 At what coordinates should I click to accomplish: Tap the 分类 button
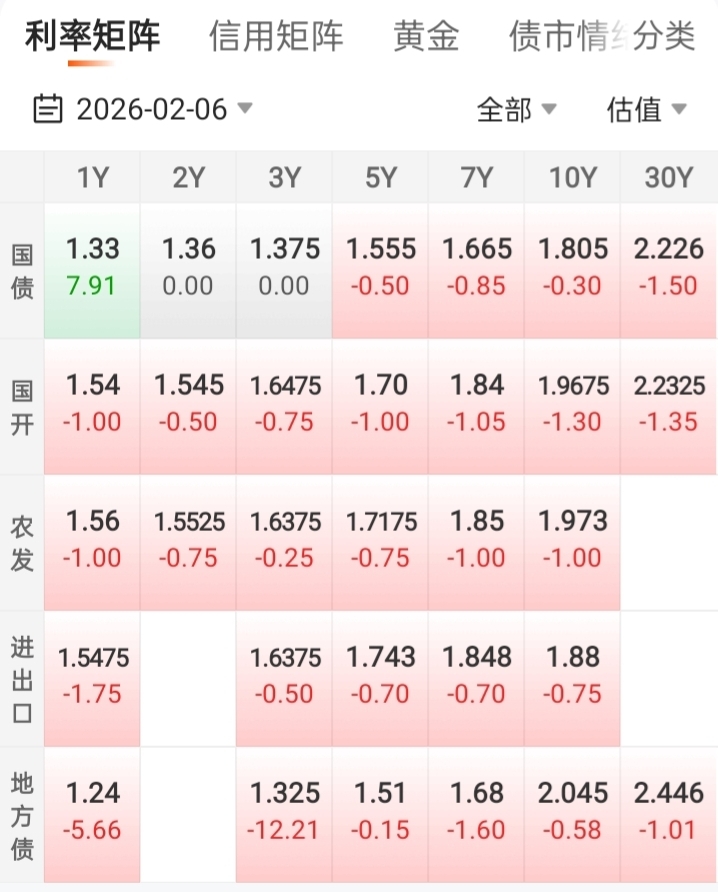pyautogui.click(x=665, y=37)
